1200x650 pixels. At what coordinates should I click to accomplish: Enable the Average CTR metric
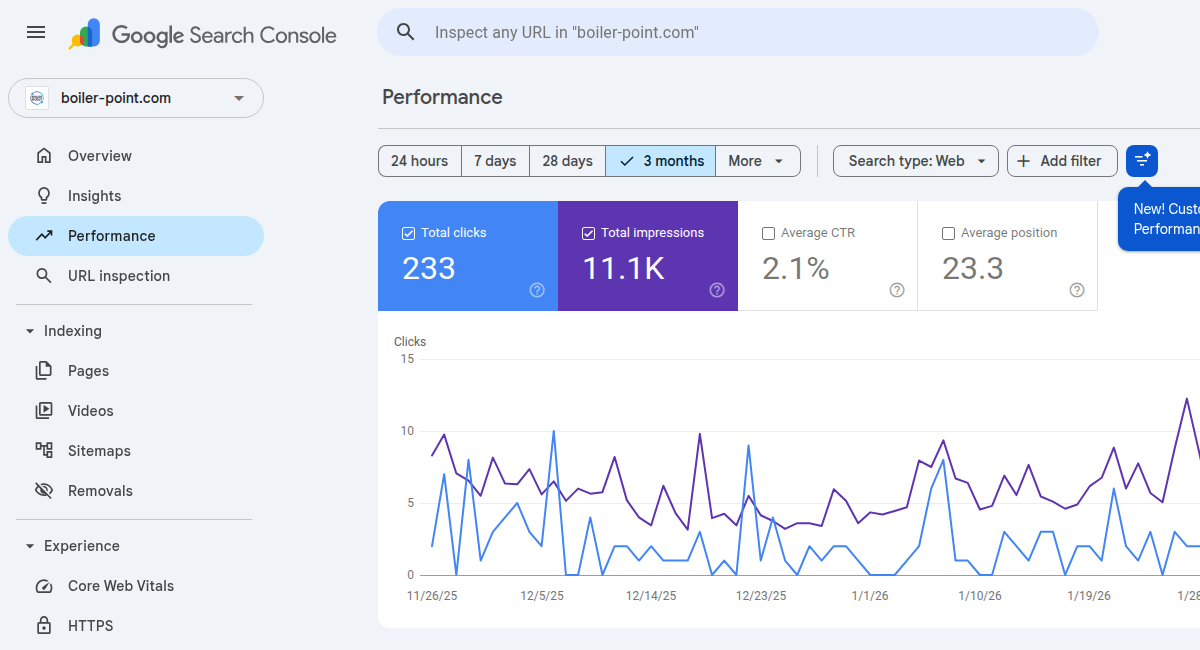pyautogui.click(x=768, y=232)
